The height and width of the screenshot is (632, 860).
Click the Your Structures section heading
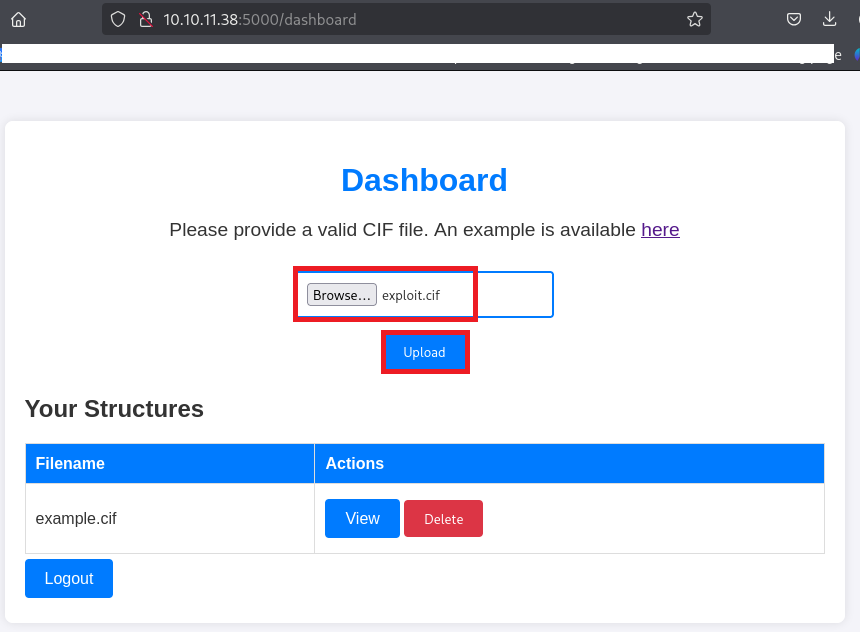pos(114,409)
